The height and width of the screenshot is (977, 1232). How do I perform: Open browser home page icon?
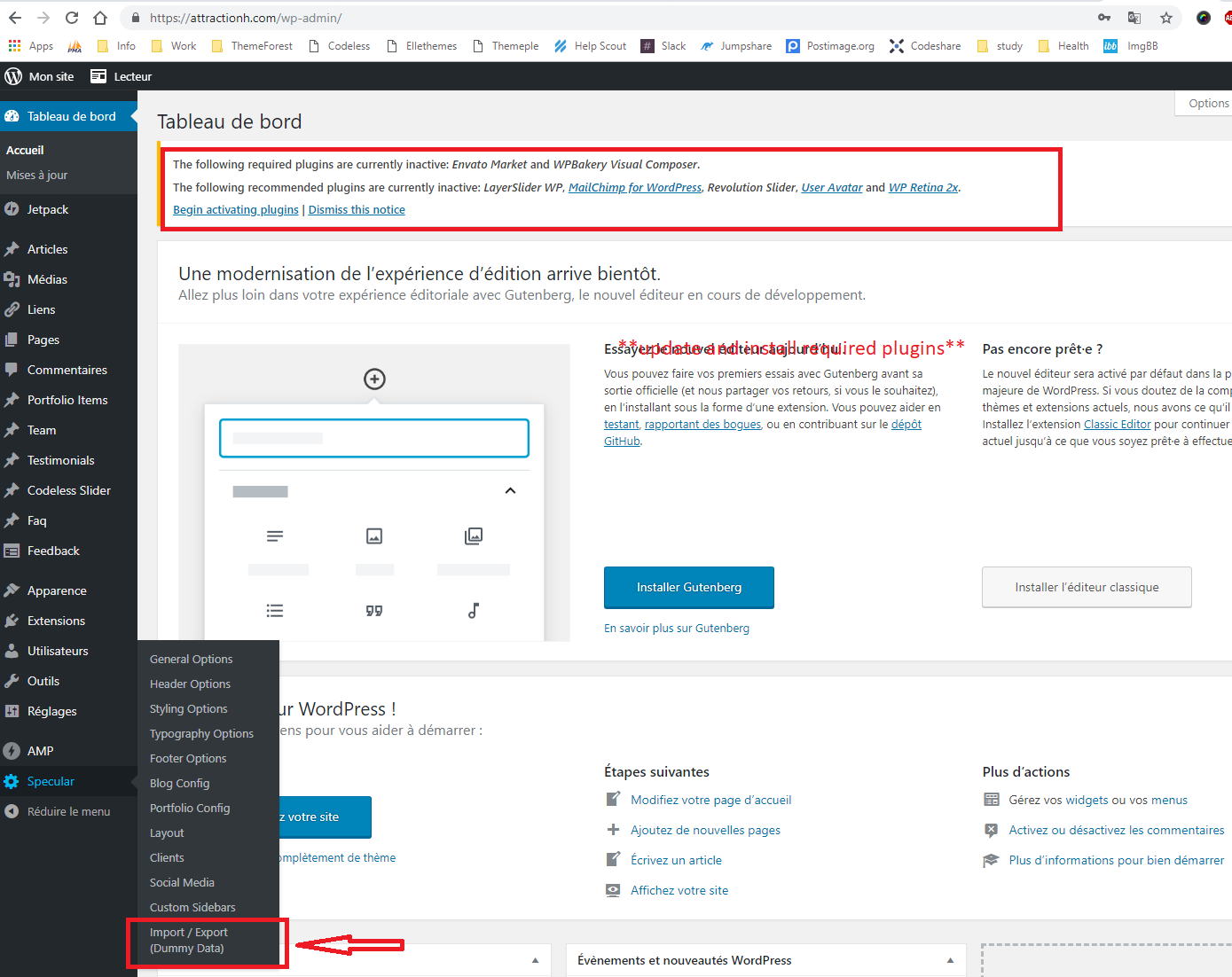[100, 18]
